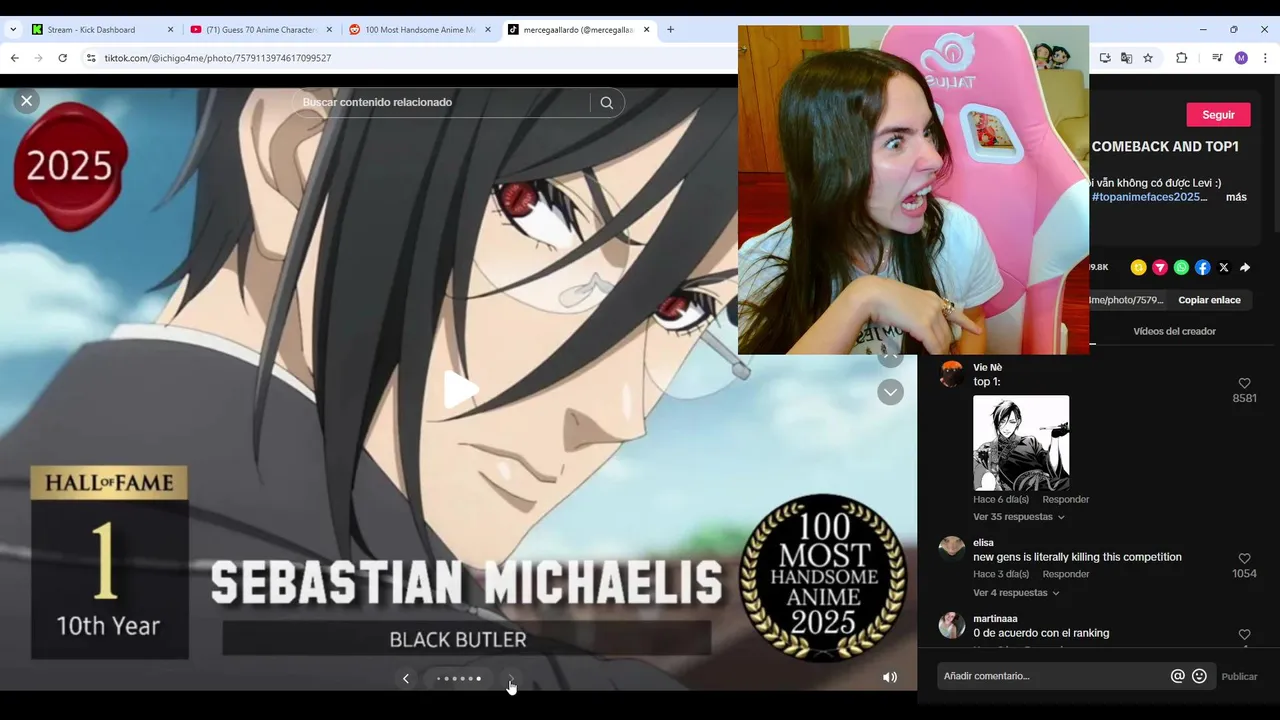1280x720 pixels.
Task: Open a new browser tab
Action: 670,30
